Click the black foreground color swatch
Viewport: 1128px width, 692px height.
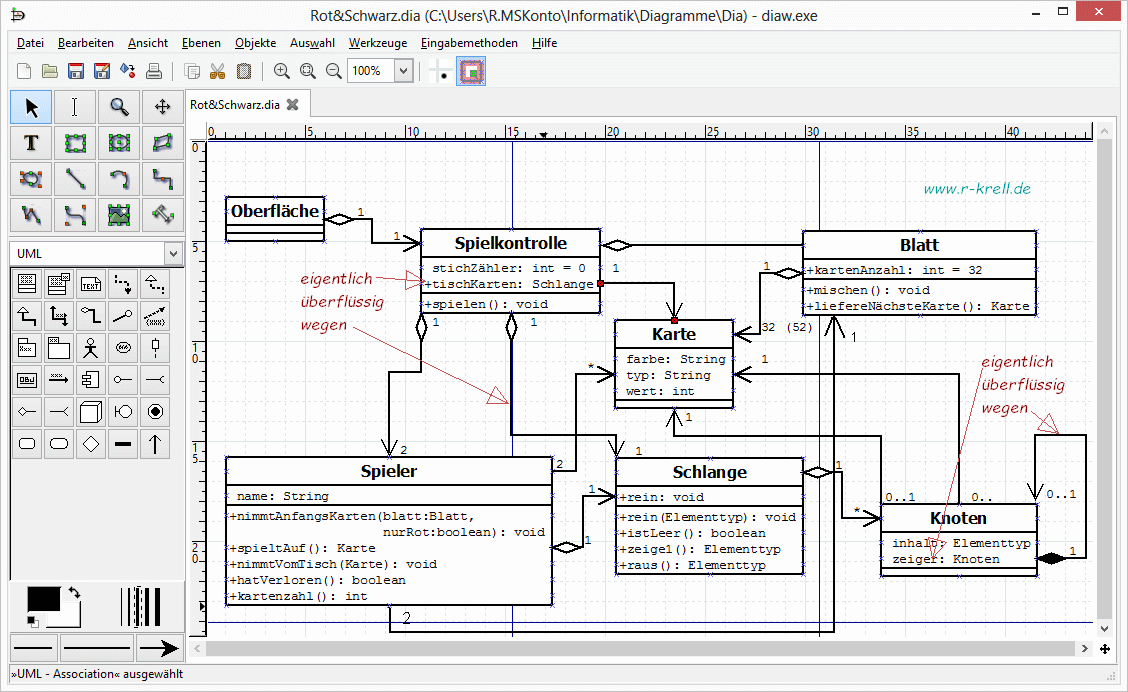(42, 600)
